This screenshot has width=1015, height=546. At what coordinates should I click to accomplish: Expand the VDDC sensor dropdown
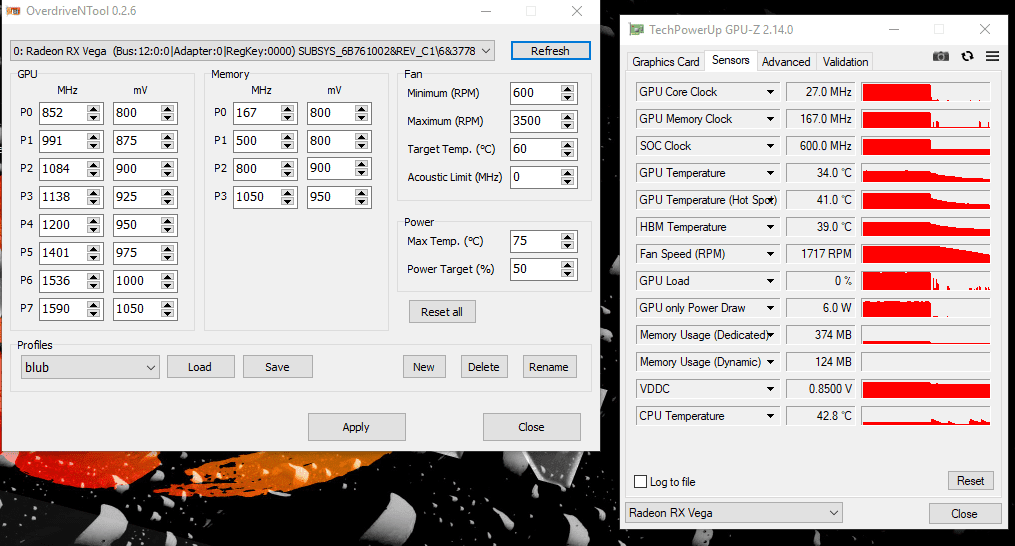770,389
